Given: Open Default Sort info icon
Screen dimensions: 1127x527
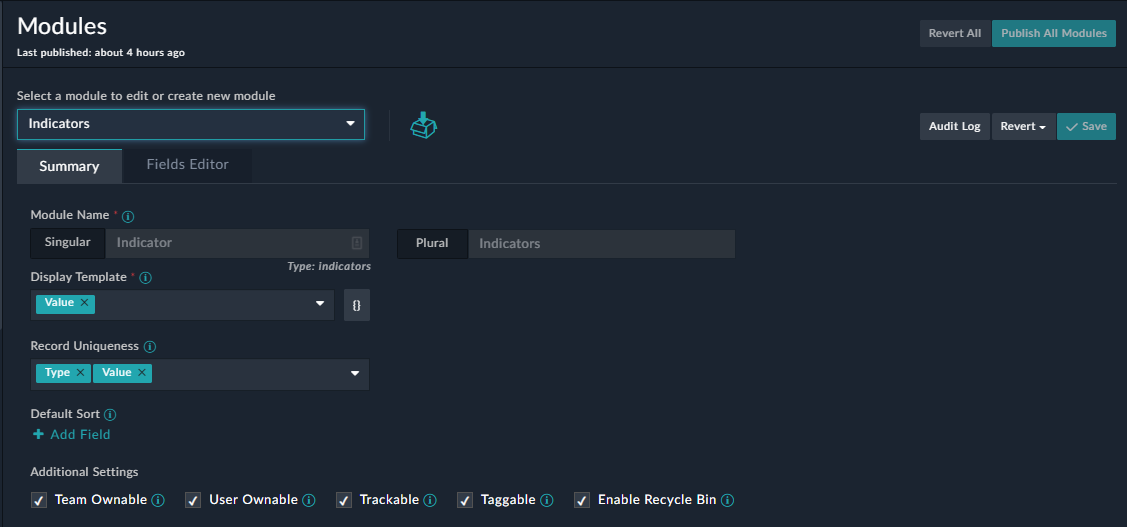Looking at the screenshot, I should coord(110,415).
